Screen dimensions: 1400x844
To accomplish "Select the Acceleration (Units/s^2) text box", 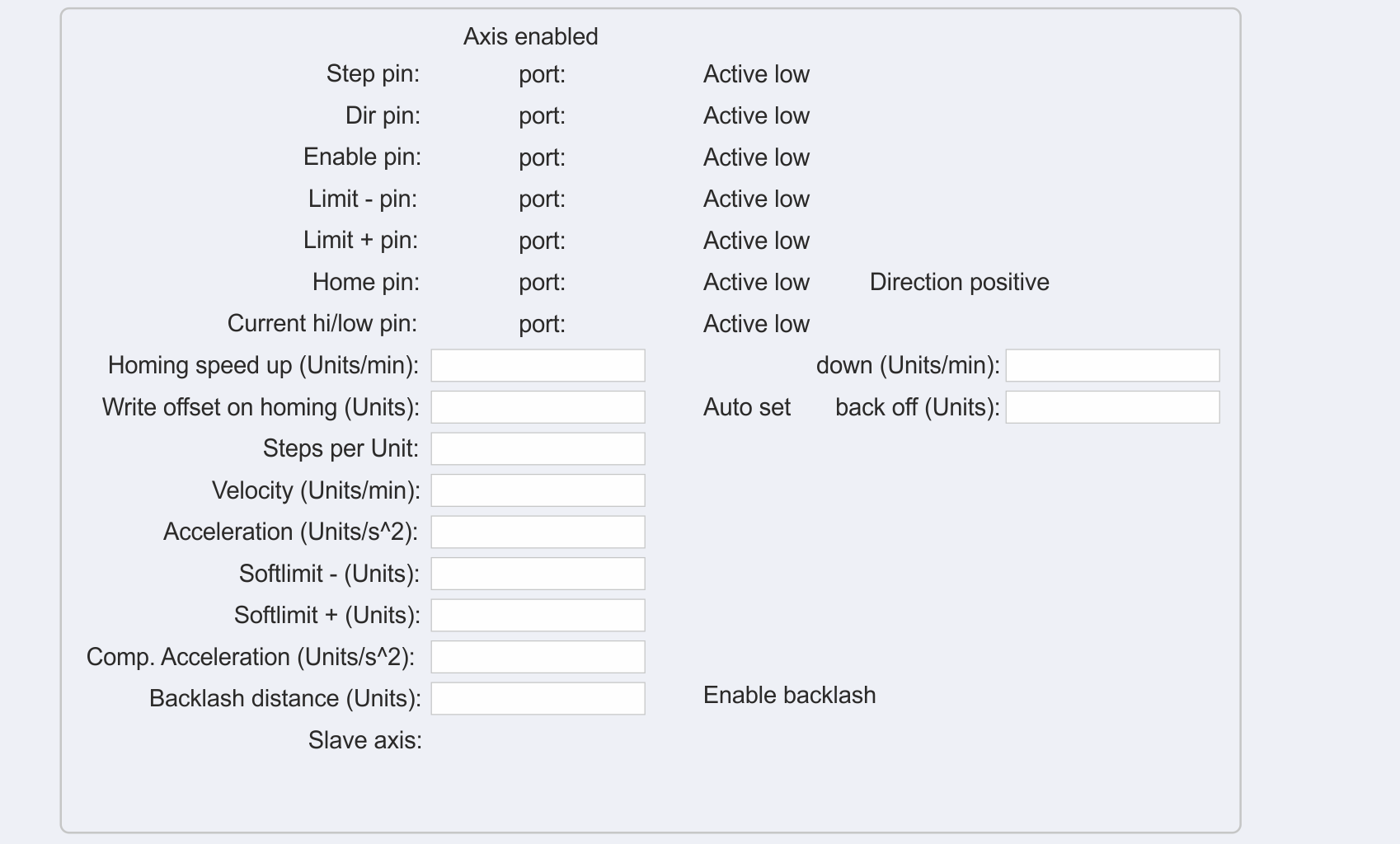I will tap(538, 532).
